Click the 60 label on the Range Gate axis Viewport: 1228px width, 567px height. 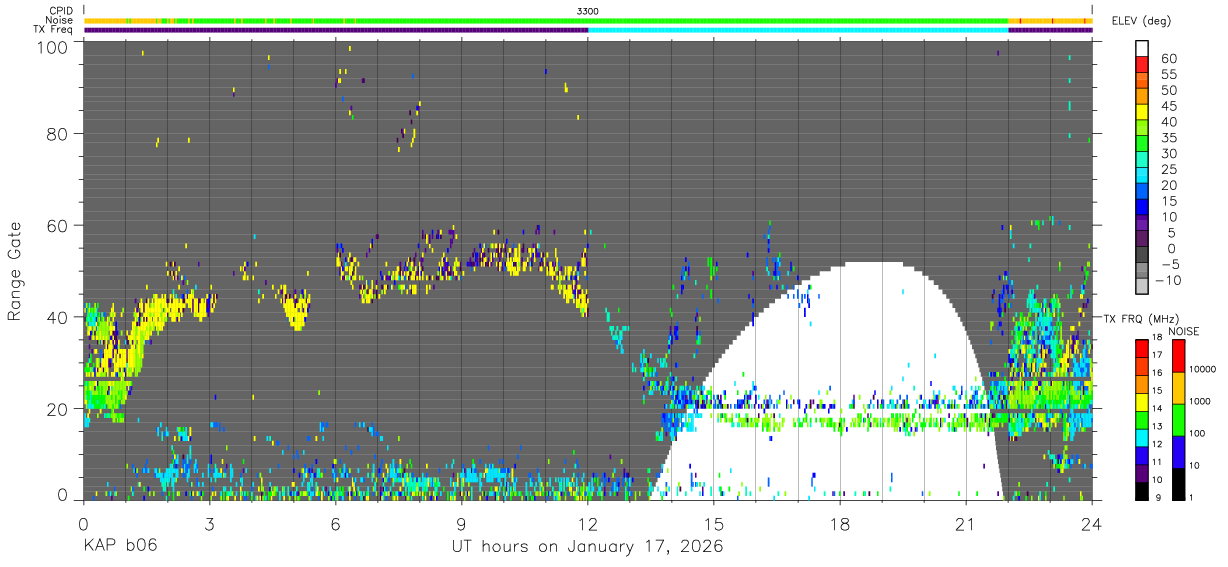[59, 225]
